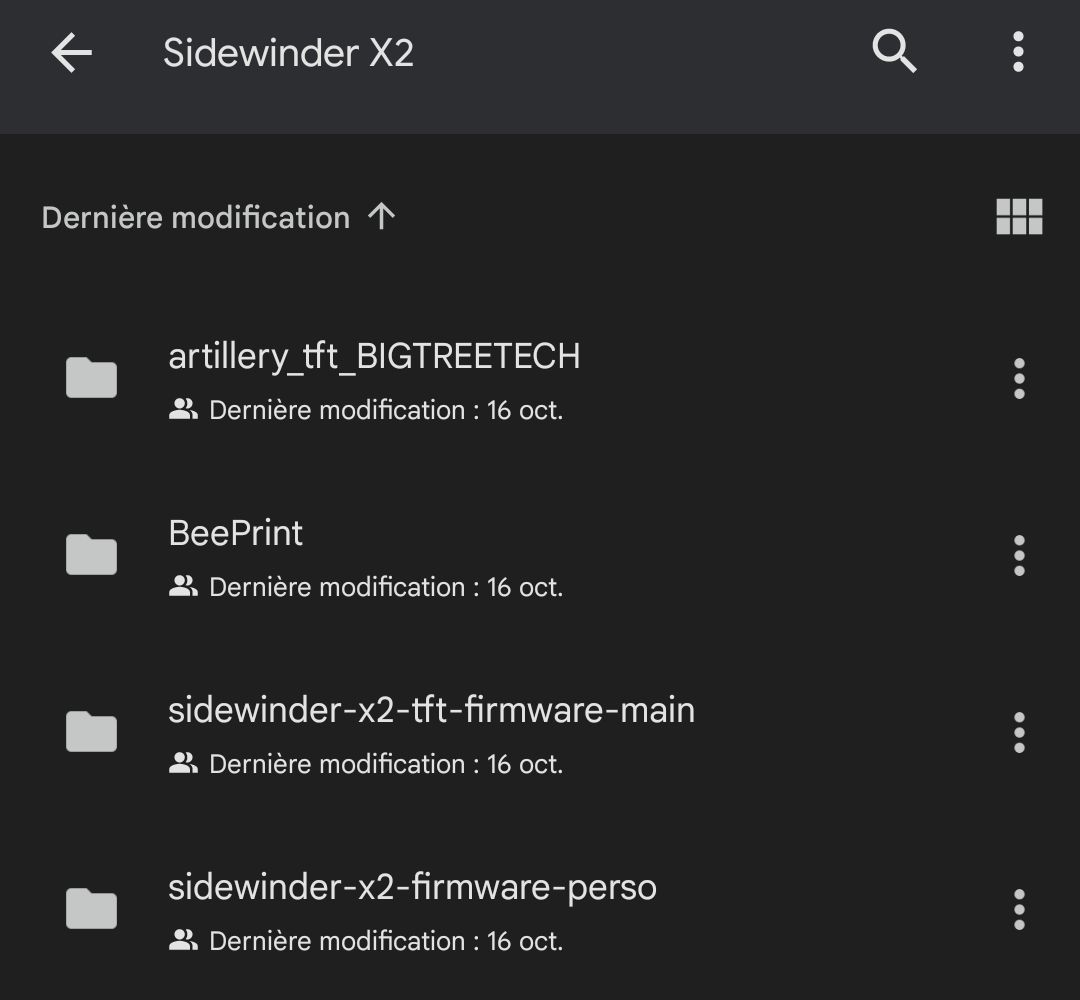
Task: Click the sidewinder-x2-tft-firmware-main folder icon
Action: pyautogui.click(x=91, y=732)
